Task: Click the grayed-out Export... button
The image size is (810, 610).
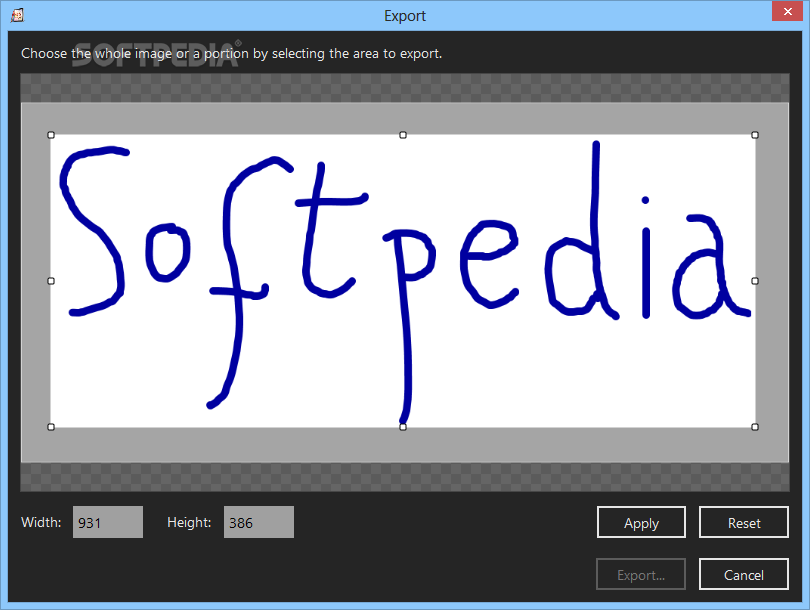Action: click(x=641, y=574)
